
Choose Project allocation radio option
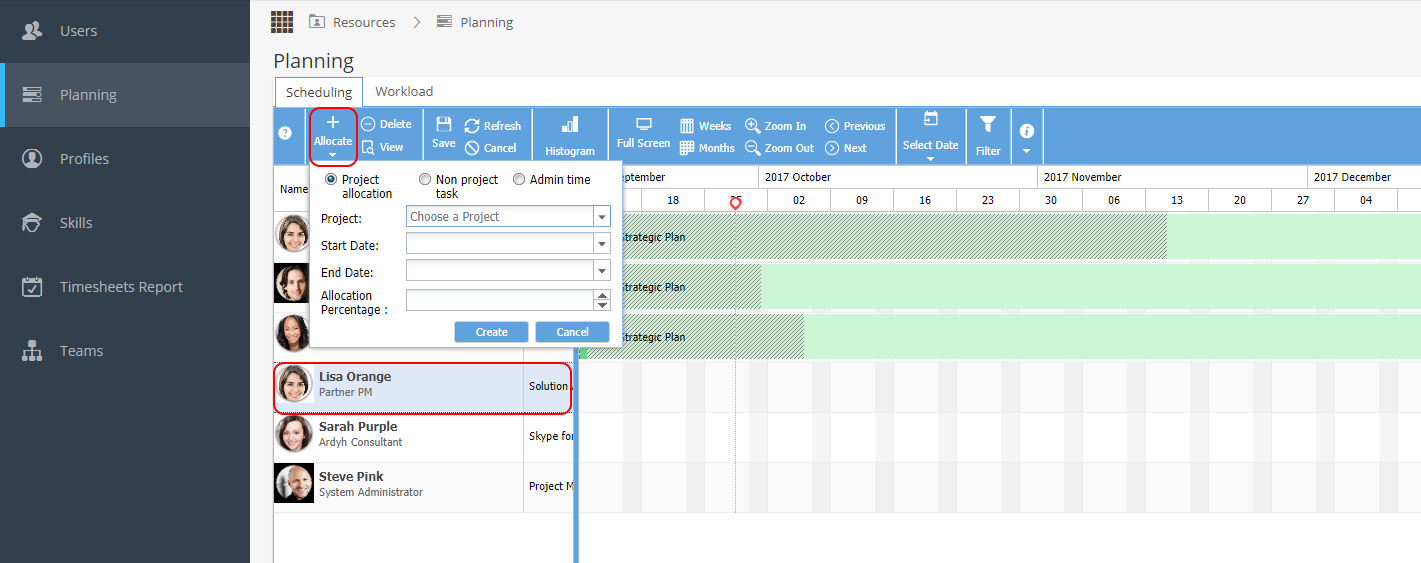[x=331, y=180]
